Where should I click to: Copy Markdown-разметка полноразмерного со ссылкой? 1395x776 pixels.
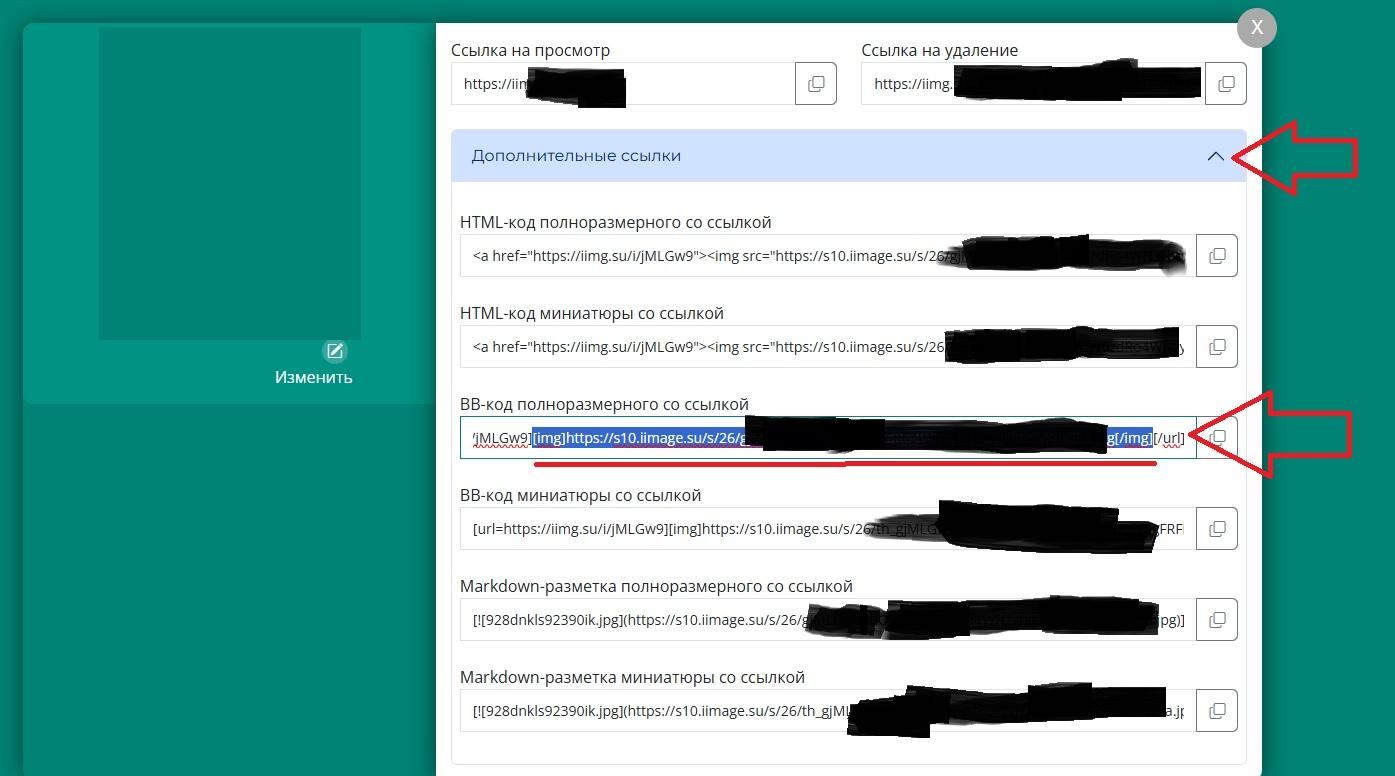click(1217, 620)
